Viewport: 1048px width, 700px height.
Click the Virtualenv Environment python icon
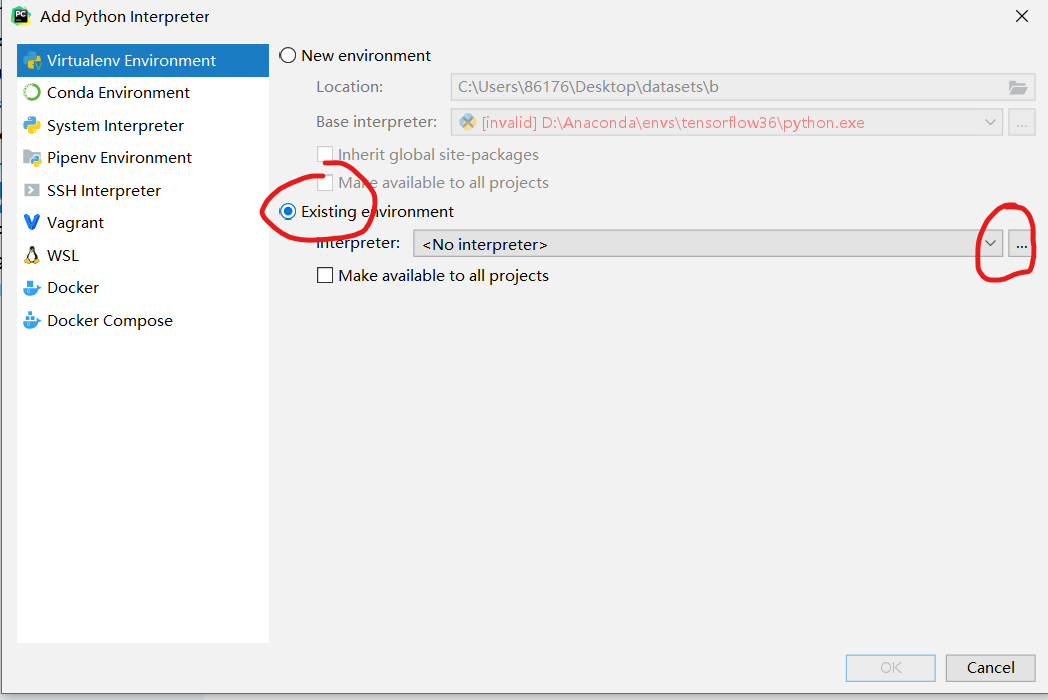(x=32, y=61)
